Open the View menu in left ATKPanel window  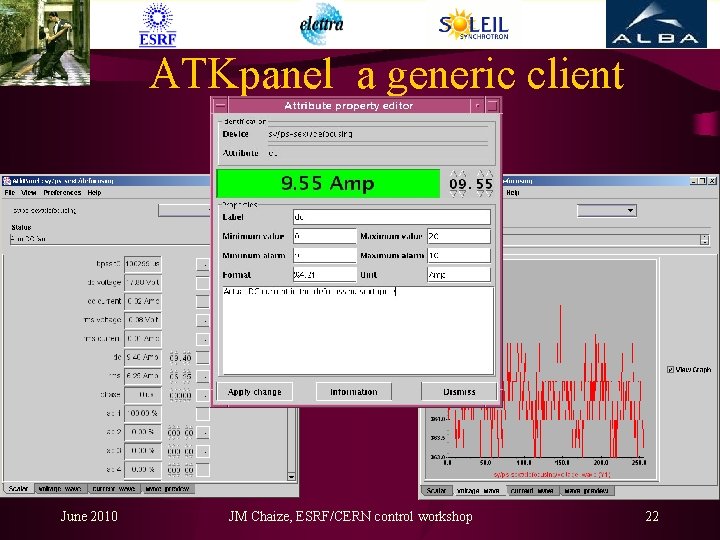(28, 192)
